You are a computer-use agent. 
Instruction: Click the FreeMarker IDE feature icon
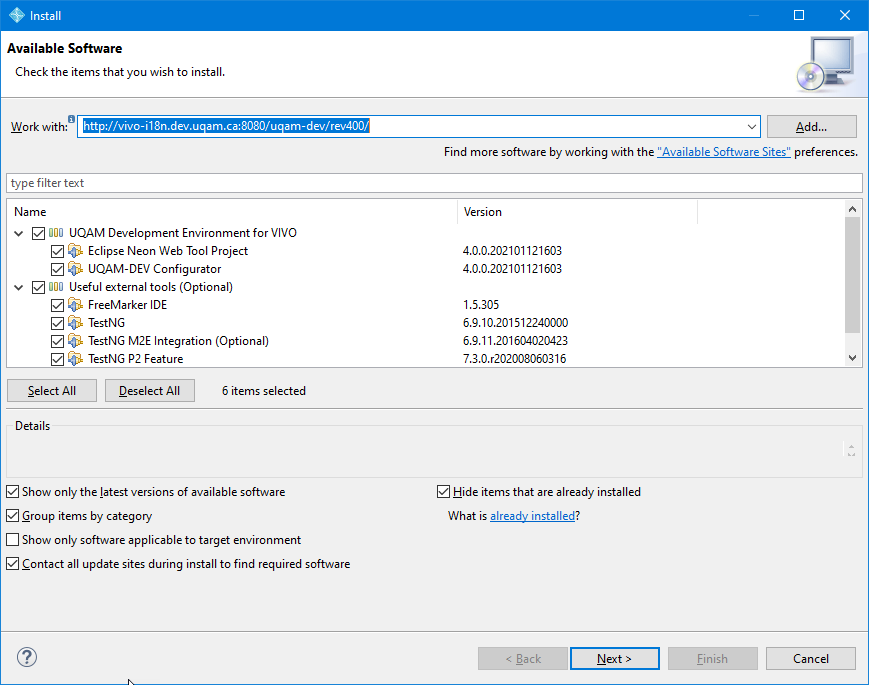point(75,305)
